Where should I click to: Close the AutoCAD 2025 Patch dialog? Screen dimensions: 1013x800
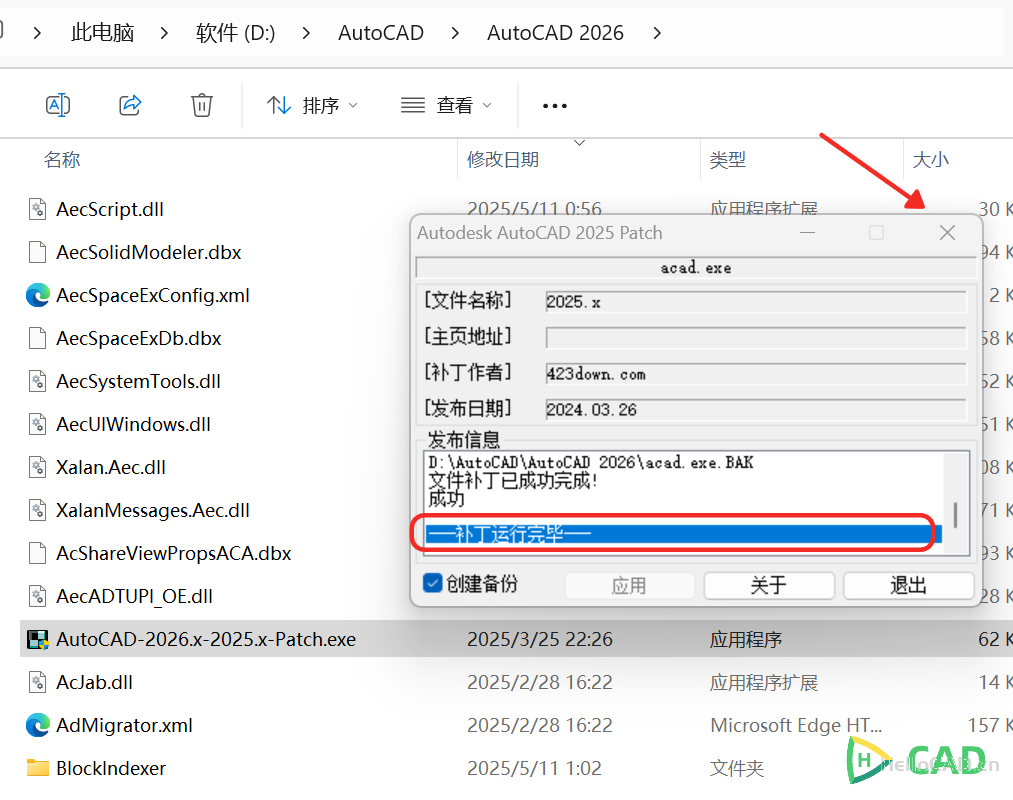[x=947, y=233]
